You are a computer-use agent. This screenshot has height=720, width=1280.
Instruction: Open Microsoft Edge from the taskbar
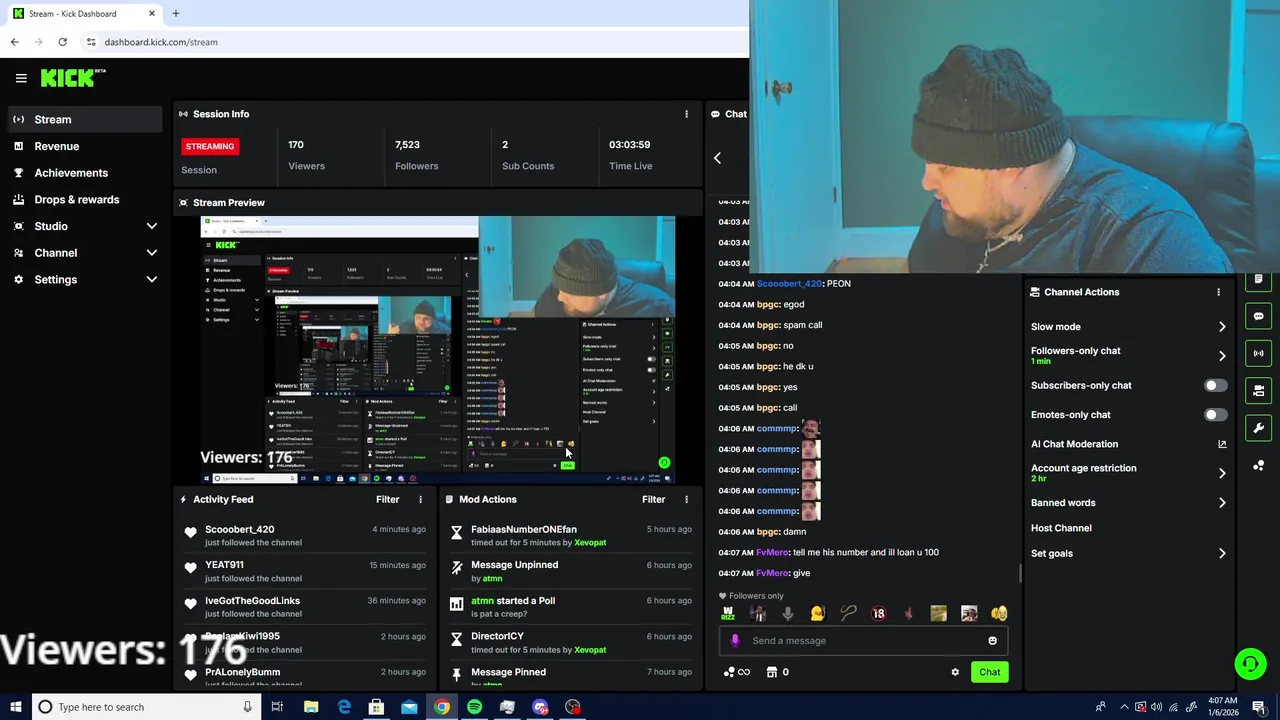(x=344, y=707)
